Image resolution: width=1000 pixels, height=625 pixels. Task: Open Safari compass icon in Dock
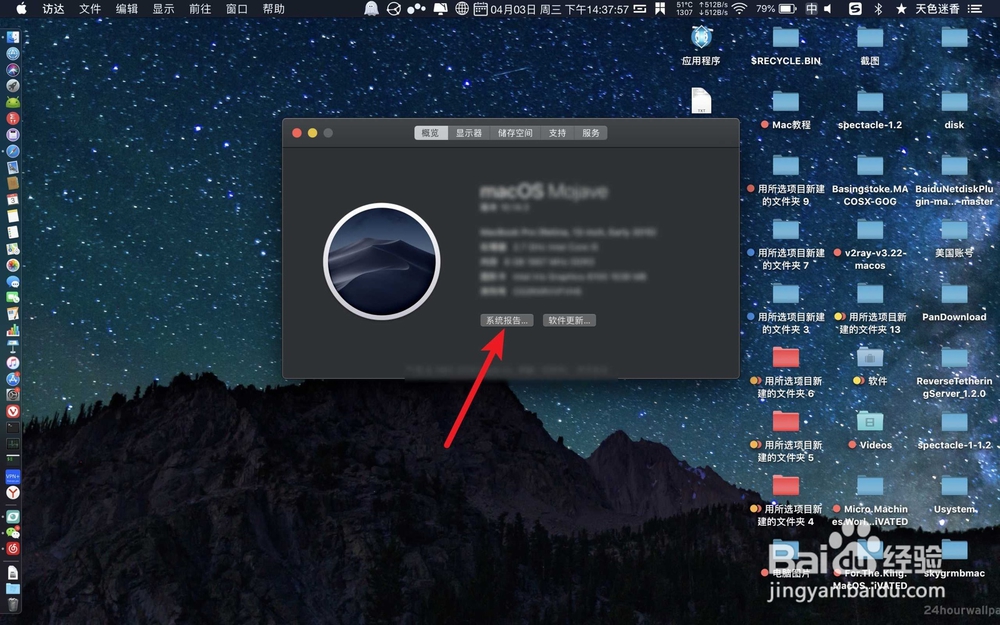(13, 151)
